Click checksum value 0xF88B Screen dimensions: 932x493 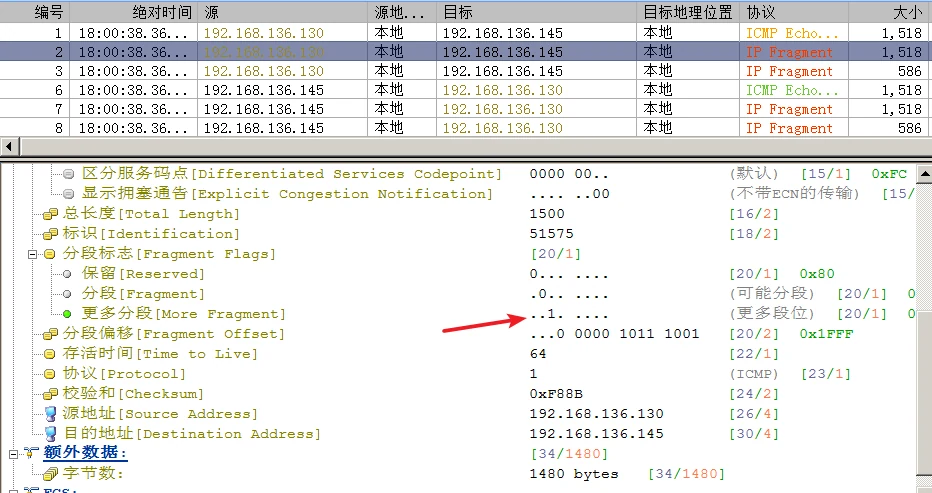[x=556, y=394]
